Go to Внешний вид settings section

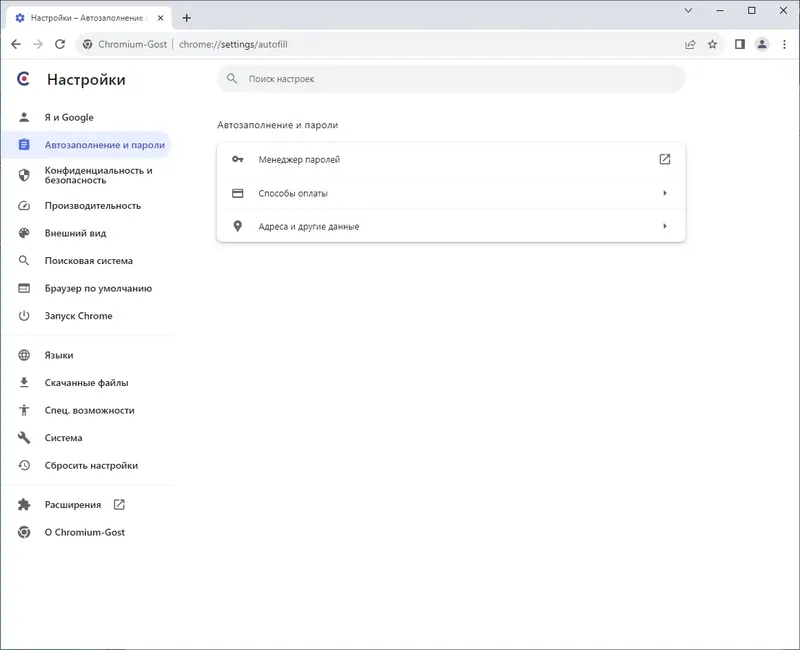75,233
